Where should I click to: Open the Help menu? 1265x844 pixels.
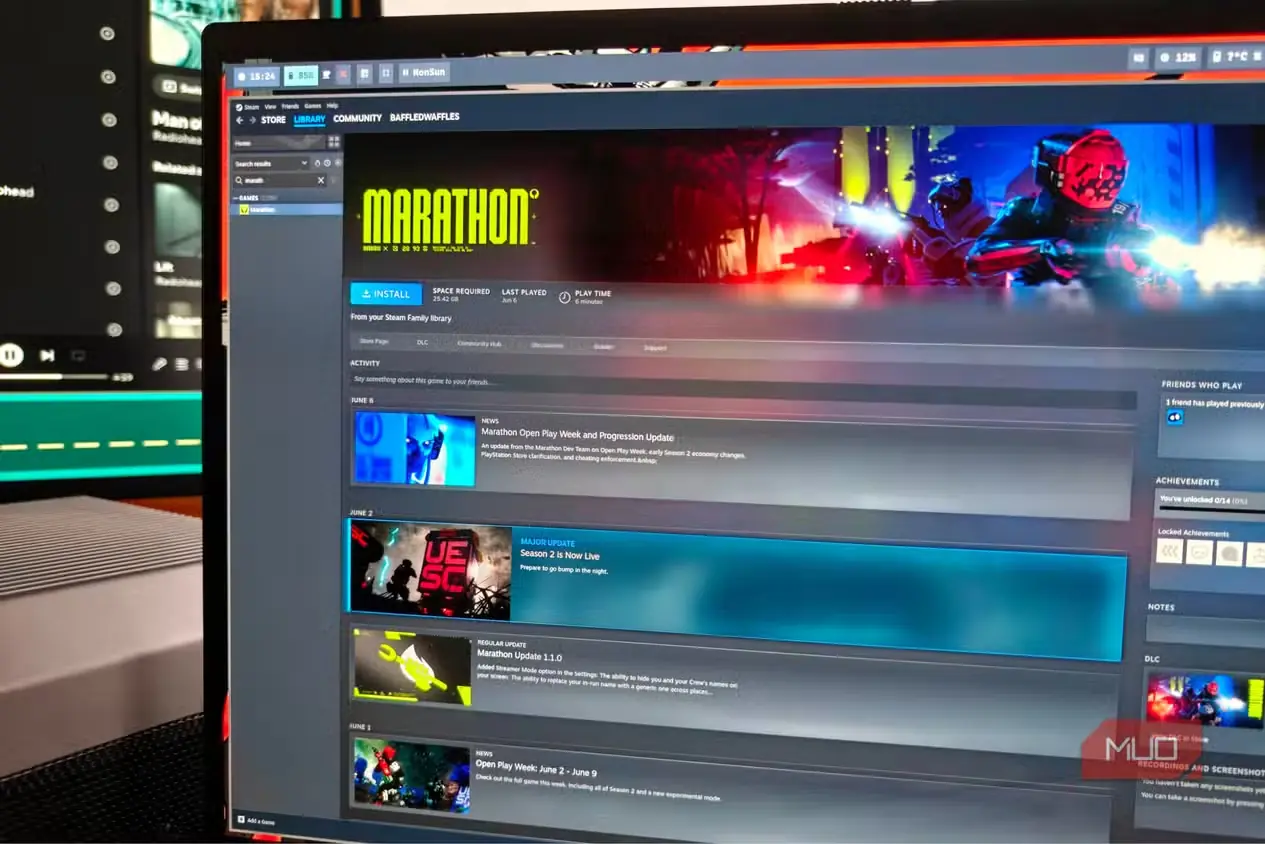point(332,106)
